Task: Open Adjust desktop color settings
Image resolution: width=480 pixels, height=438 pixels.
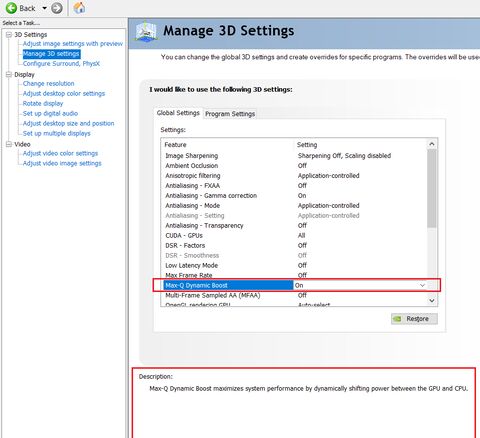Action: click(64, 94)
